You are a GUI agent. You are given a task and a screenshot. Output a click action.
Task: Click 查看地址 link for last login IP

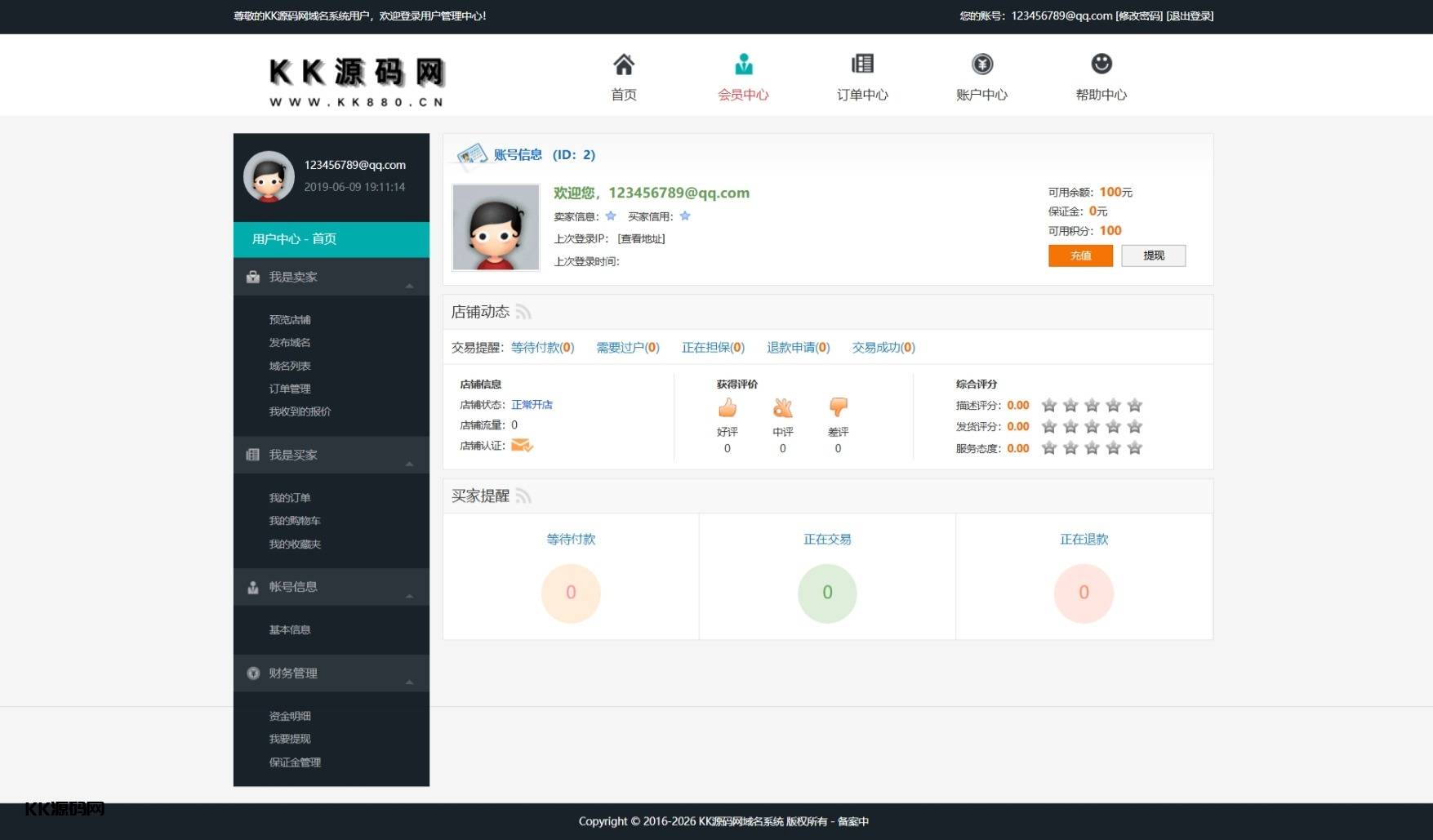[641, 239]
